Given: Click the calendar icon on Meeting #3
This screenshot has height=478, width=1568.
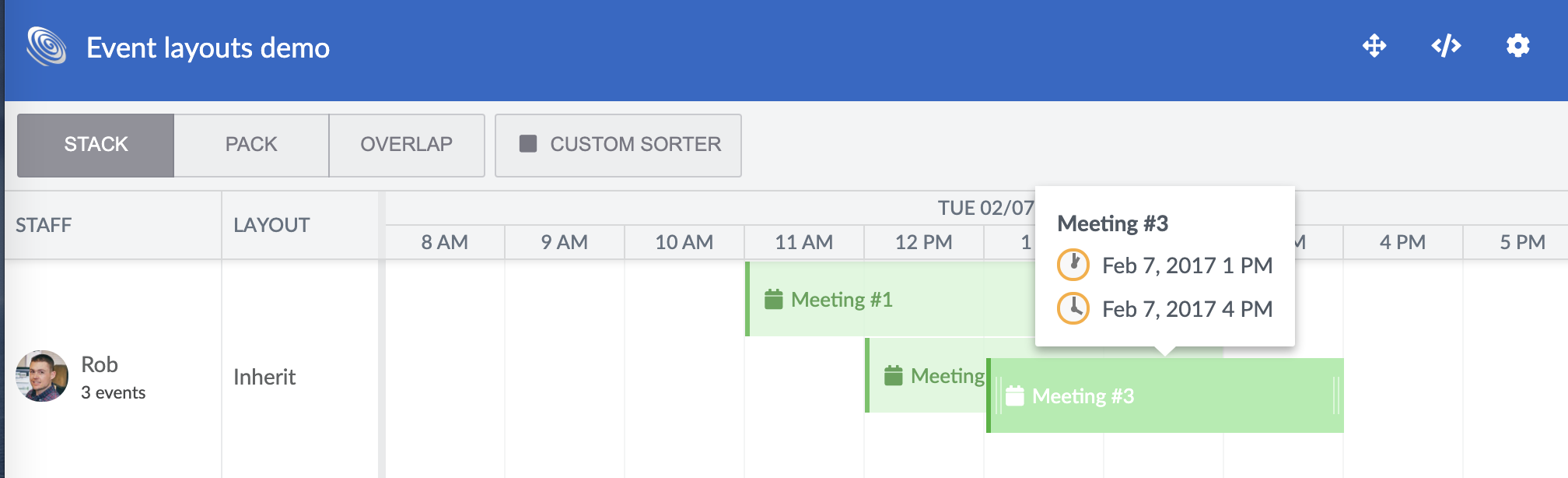Looking at the screenshot, I should tap(1014, 395).
